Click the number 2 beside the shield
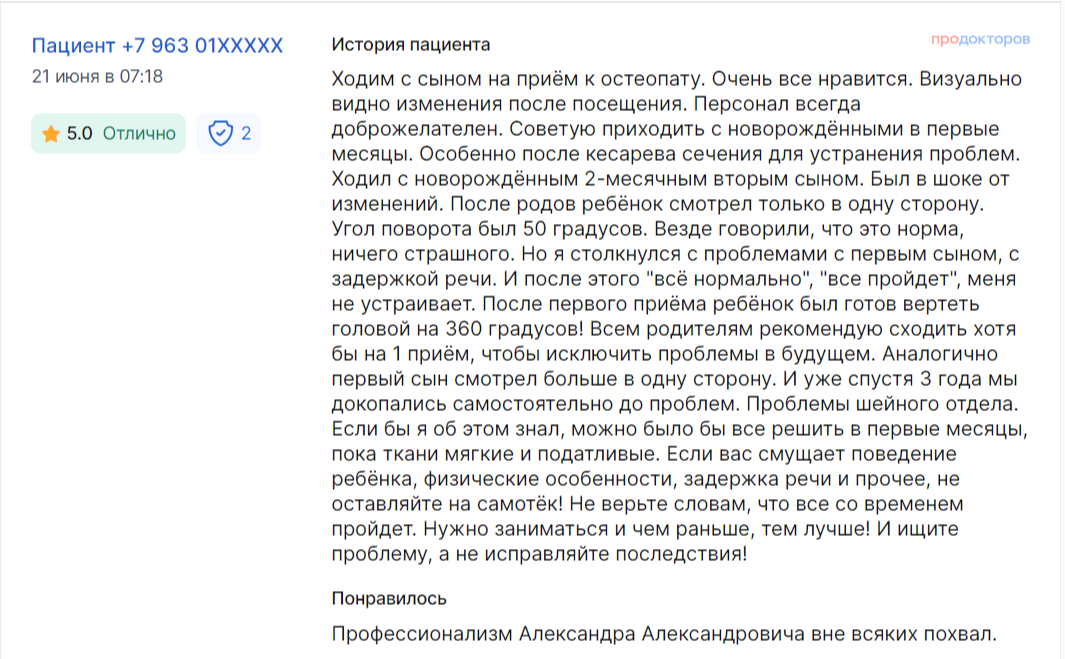Screen dimensions: 1065x659 246,133
